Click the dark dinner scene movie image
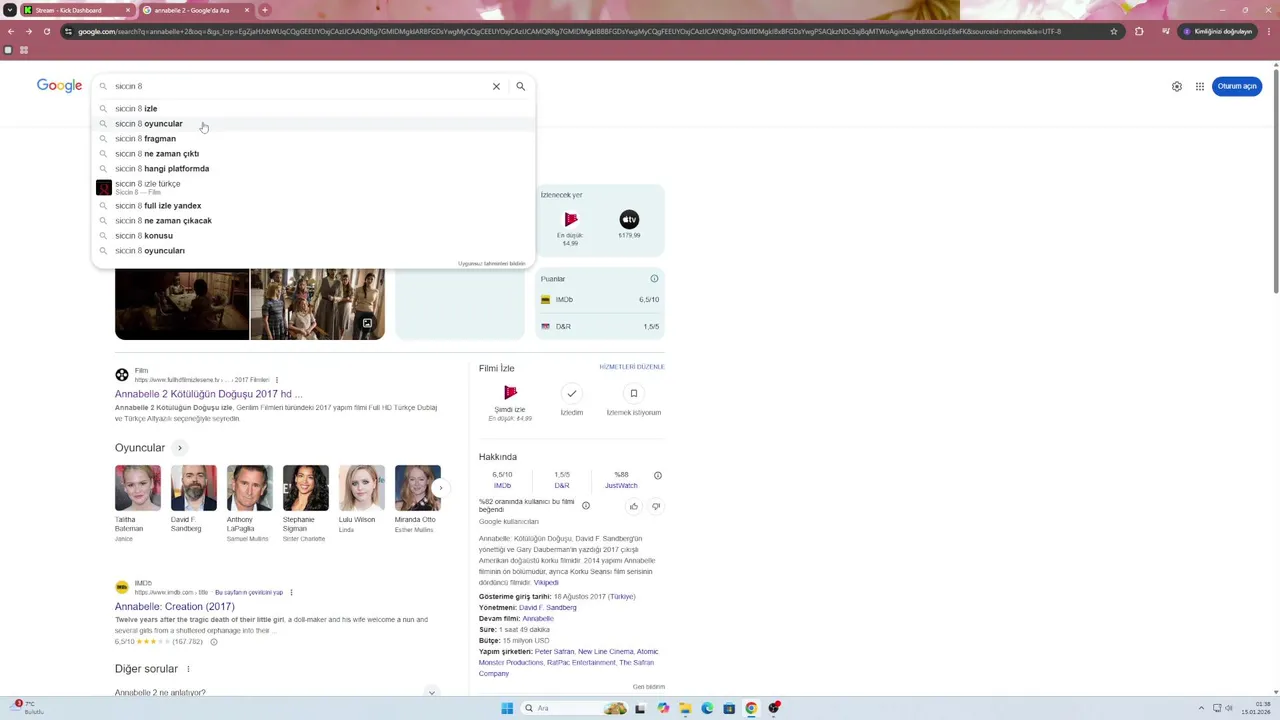Screen dimensions: 1280x720 182,304
